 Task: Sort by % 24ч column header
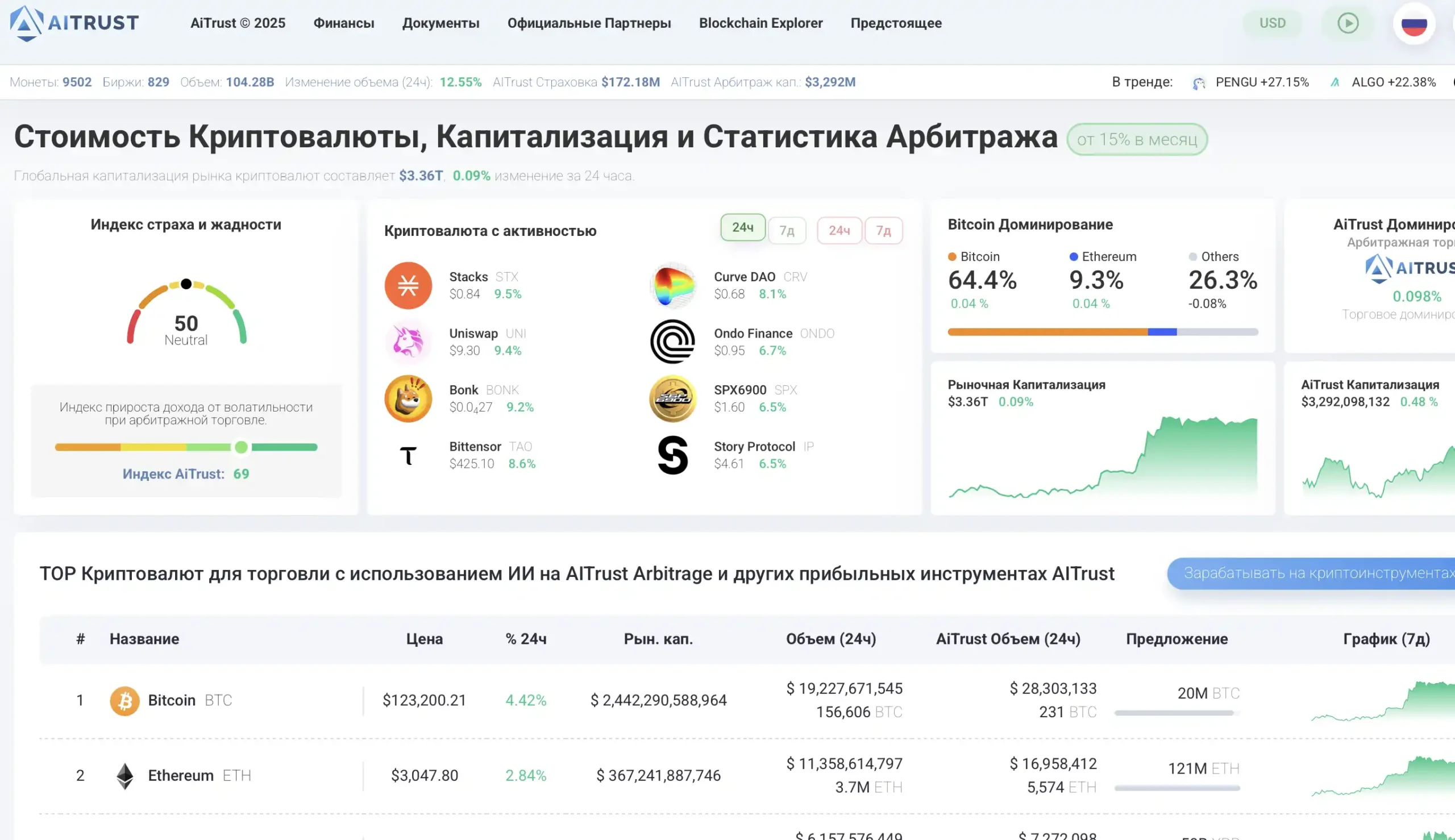(x=526, y=639)
